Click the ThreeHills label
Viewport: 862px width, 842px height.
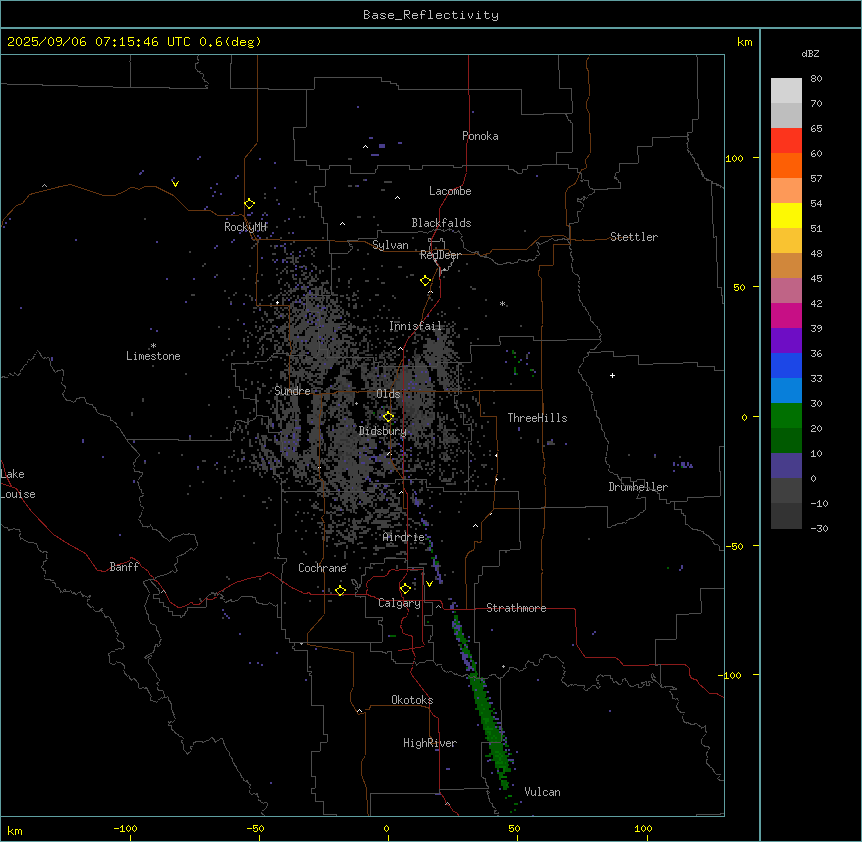pos(537,418)
